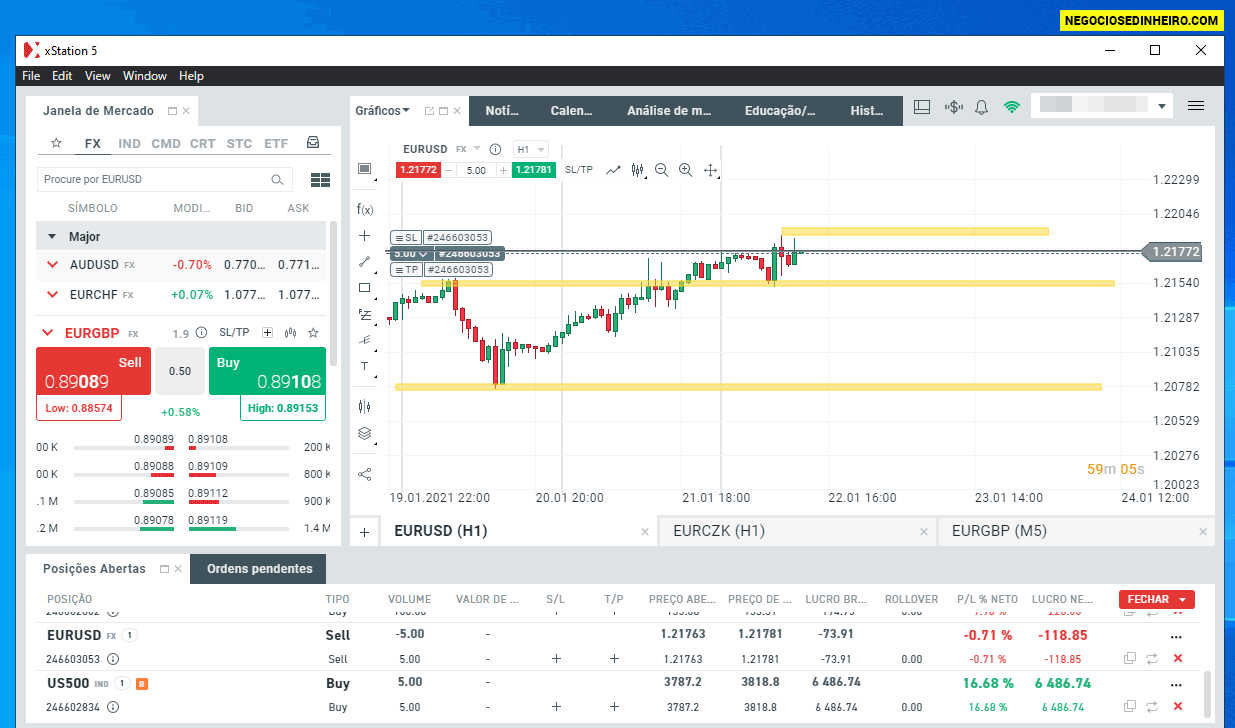Image resolution: width=1235 pixels, height=728 pixels.
Task: Zoom in on the EURUSD chart
Action: point(685,170)
